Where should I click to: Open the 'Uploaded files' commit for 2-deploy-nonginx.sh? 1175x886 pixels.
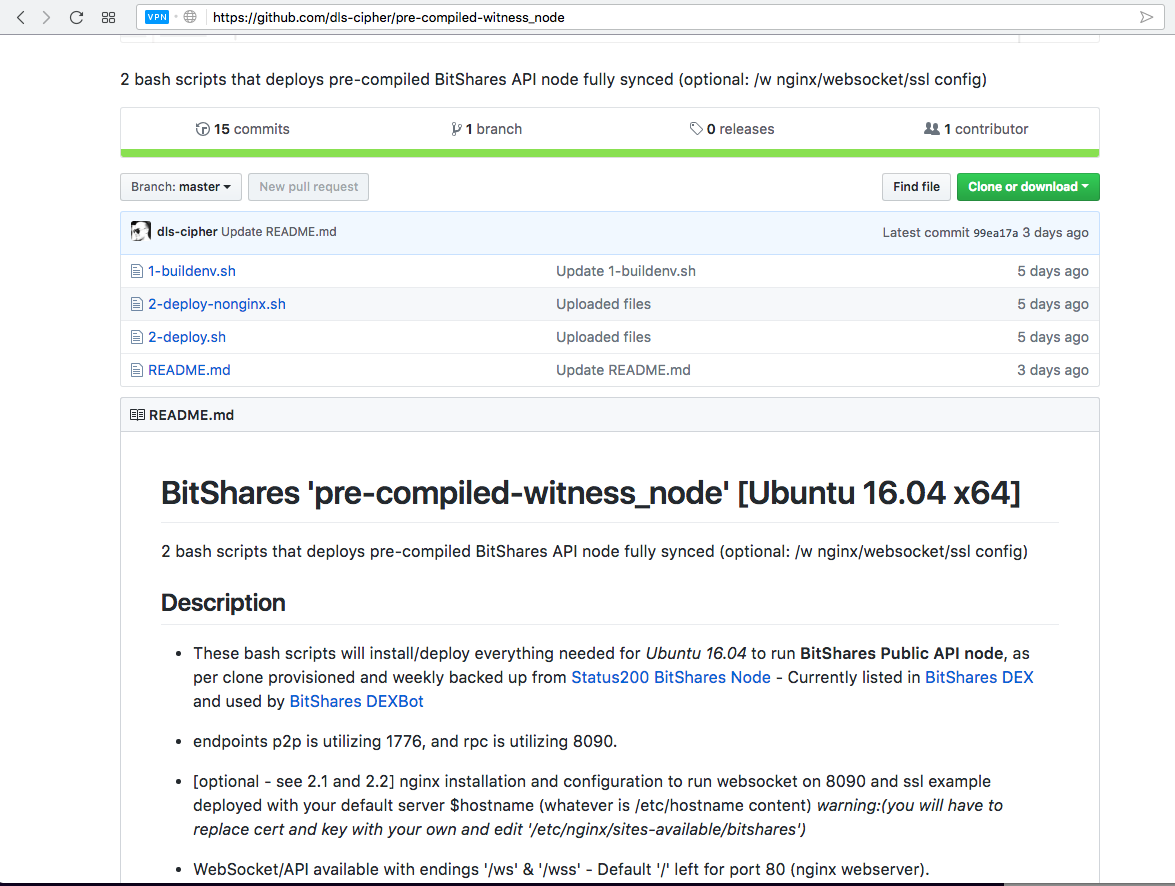(603, 304)
